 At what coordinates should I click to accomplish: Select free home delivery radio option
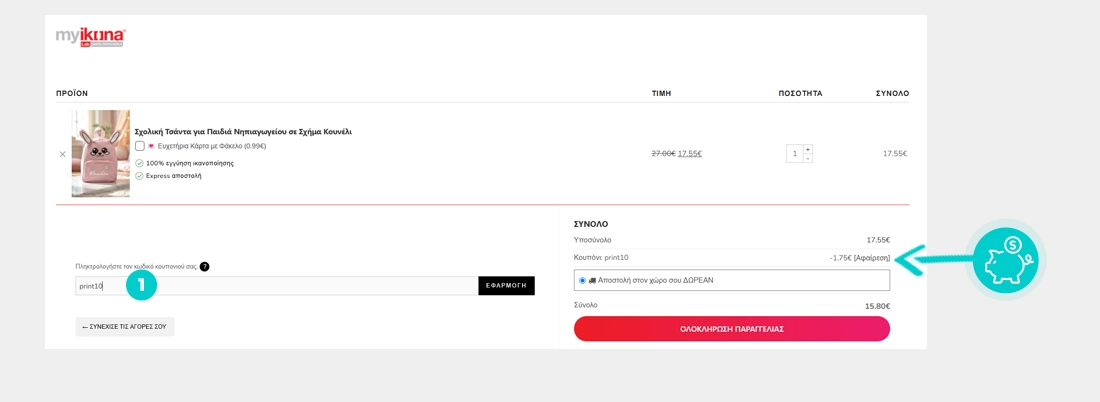(582, 280)
